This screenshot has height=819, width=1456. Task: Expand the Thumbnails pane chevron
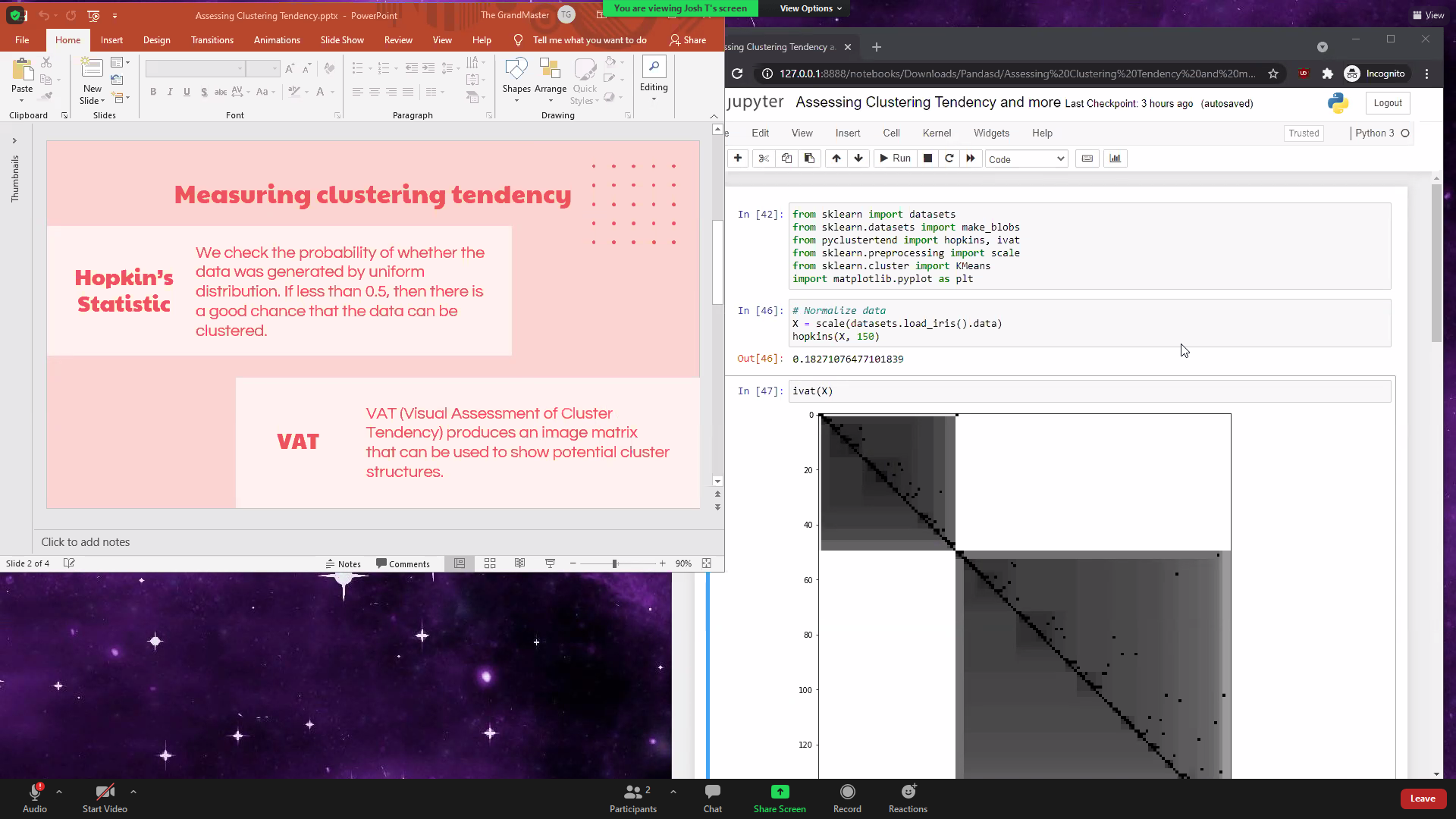tap(14, 140)
